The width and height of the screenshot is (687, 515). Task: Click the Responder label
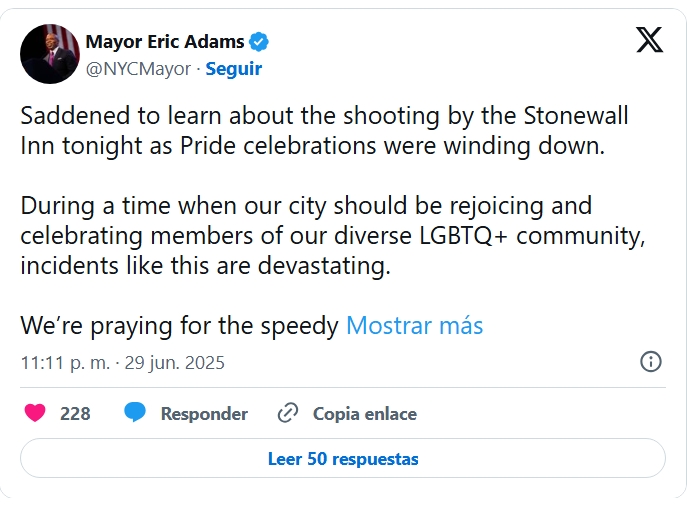pyautogui.click(x=204, y=414)
